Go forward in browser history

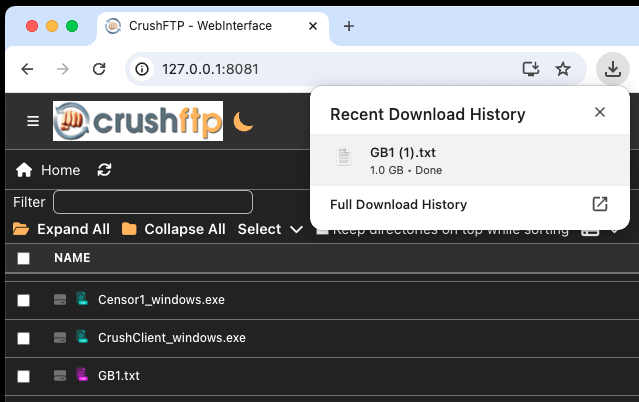click(x=63, y=69)
